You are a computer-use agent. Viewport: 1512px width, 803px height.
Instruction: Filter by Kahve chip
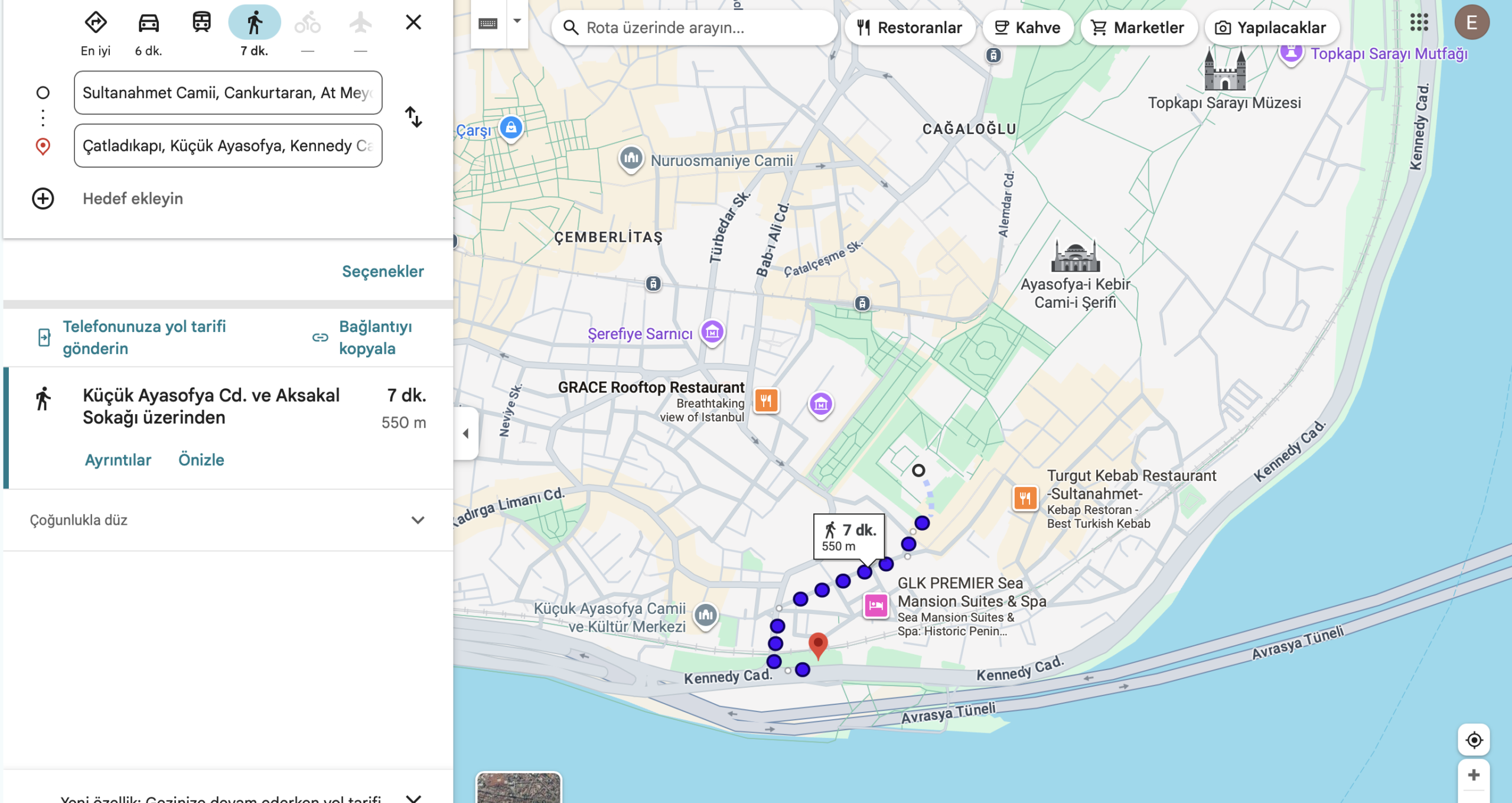click(1028, 28)
